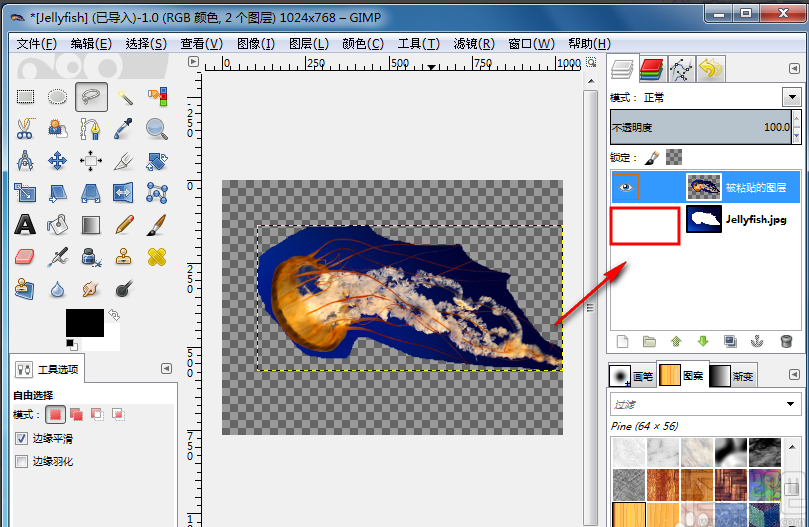Set selection mode to add to selection
Image resolution: width=809 pixels, height=527 pixels.
pos(76,414)
